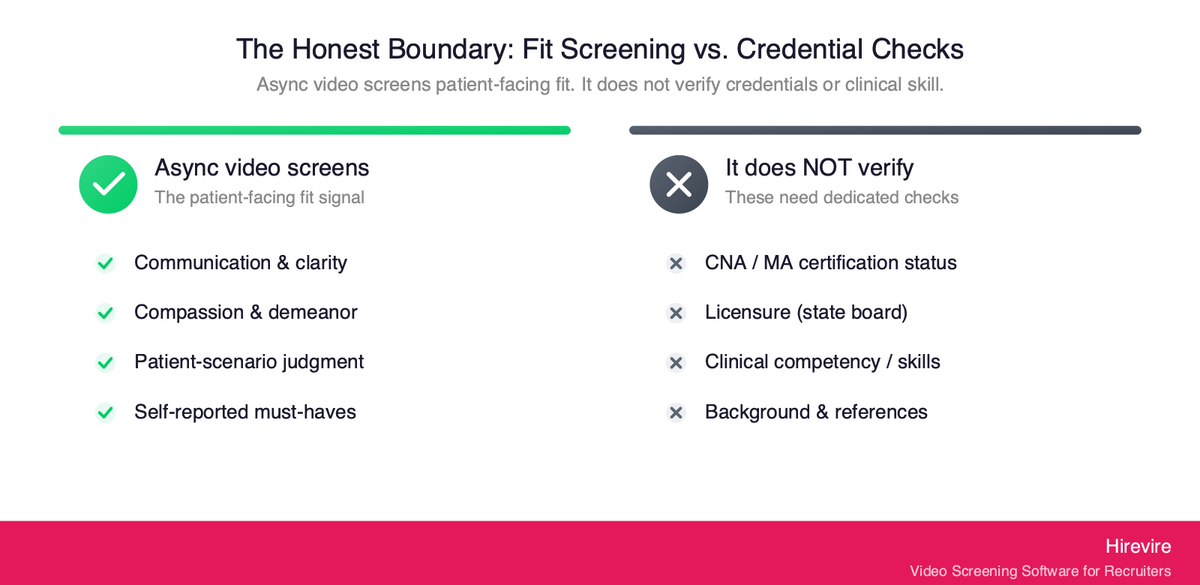Click the X icon beside Clinical competency / skills
1200x585 pixels.
(x=676, y=362)
